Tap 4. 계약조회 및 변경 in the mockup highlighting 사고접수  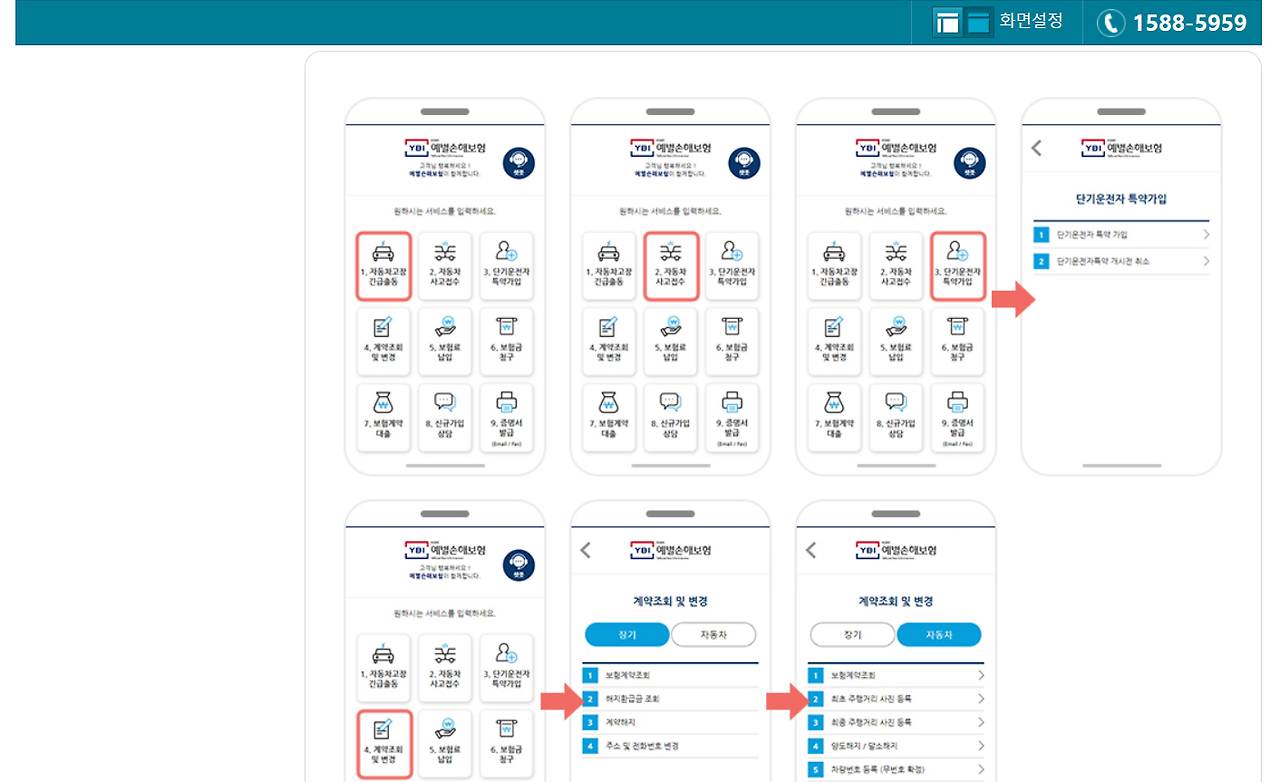608,341
